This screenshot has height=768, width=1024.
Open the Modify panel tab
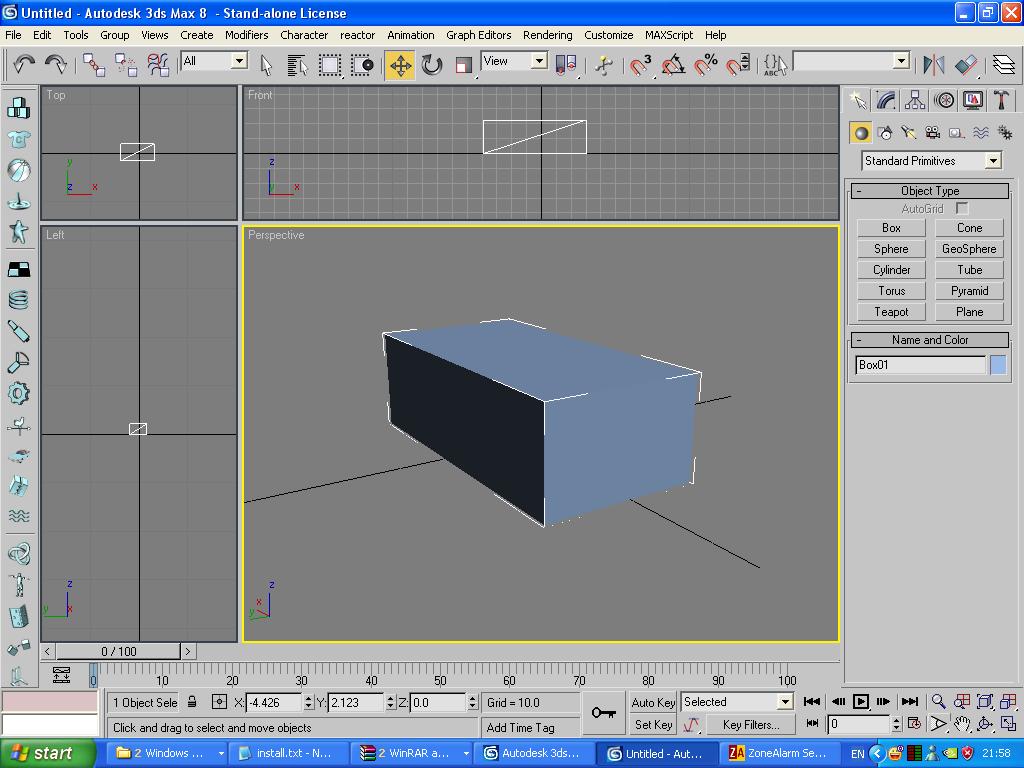[886, 100]
